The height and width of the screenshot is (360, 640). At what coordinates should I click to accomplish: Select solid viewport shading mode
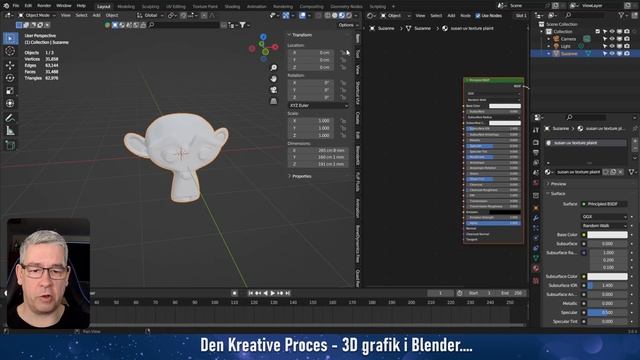coord(335,16)
